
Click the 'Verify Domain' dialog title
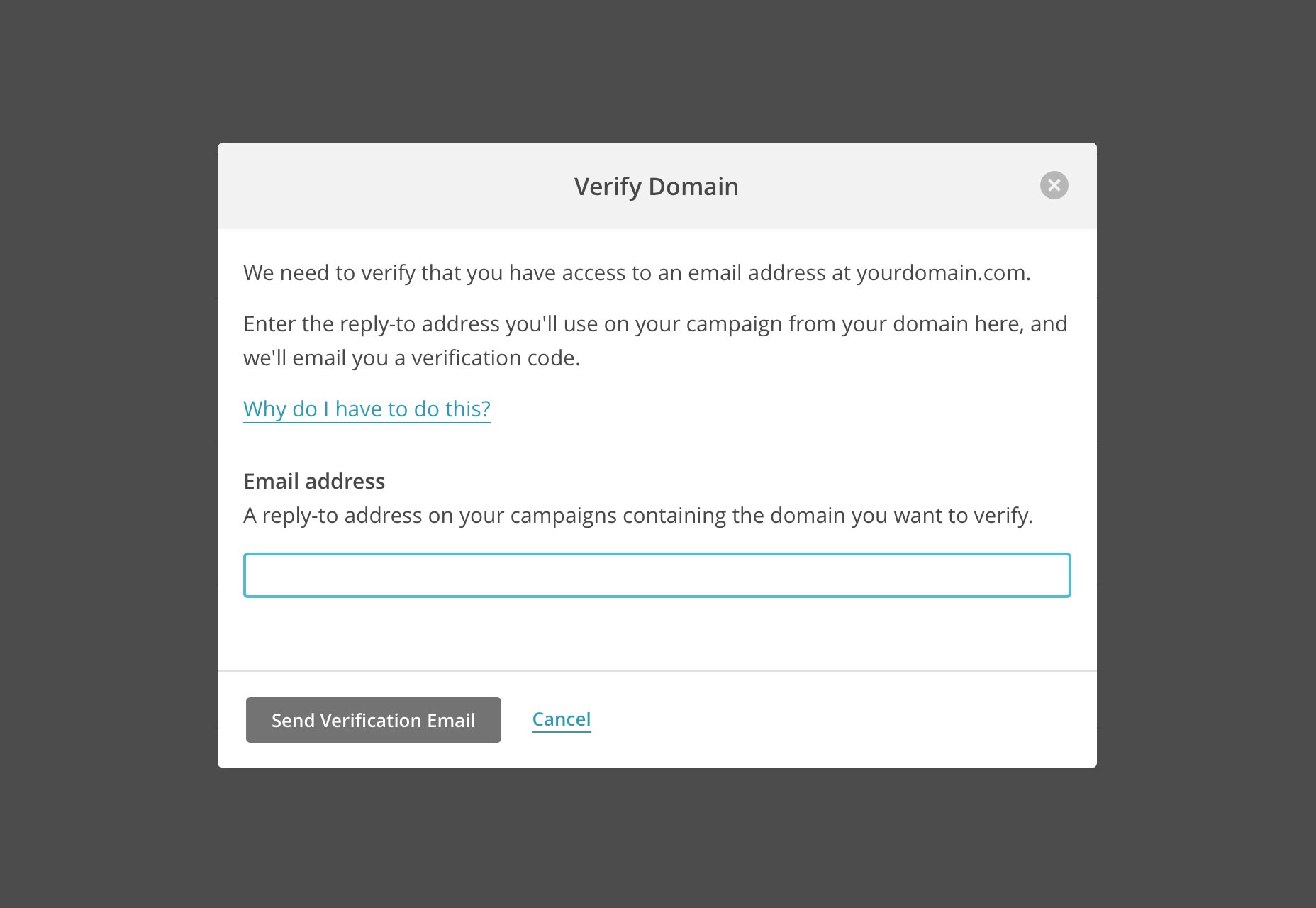[657, 187]
